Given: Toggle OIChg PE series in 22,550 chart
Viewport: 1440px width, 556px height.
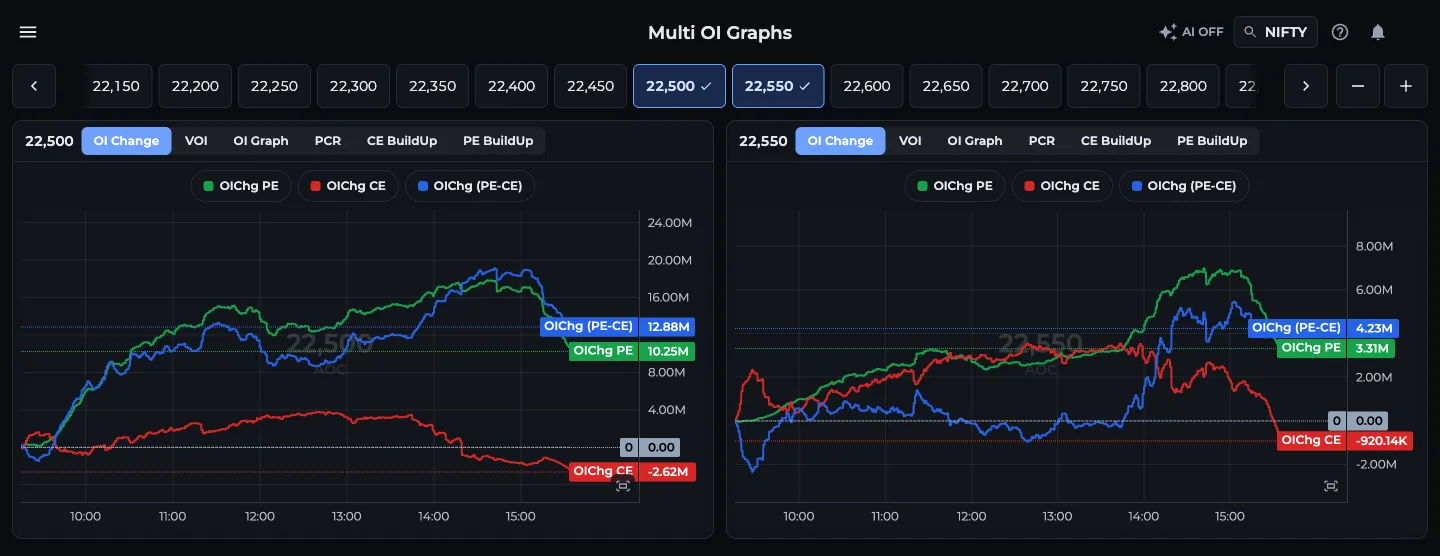Looking at the screenshot, I should click(955, 186).
